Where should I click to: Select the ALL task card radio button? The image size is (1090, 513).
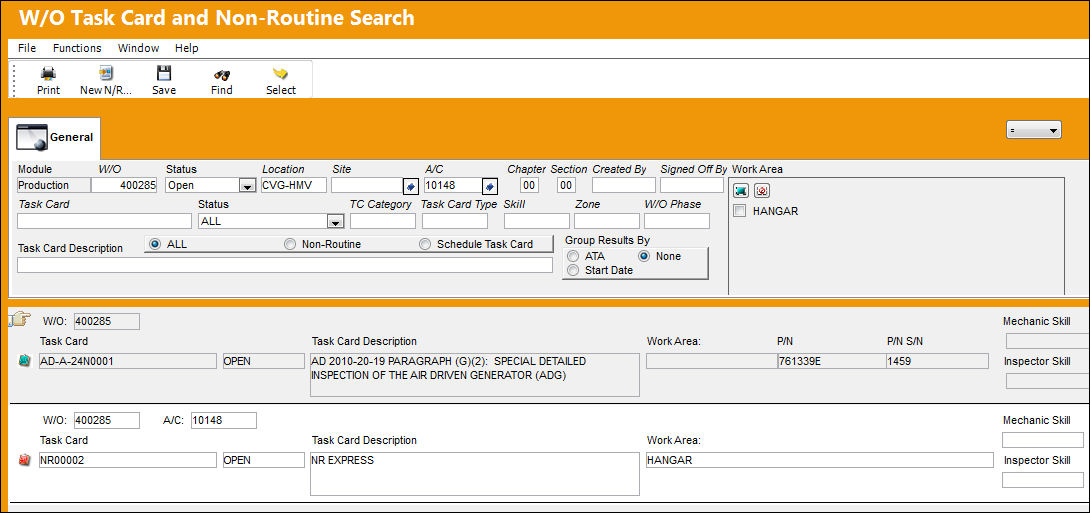(155, 244)
